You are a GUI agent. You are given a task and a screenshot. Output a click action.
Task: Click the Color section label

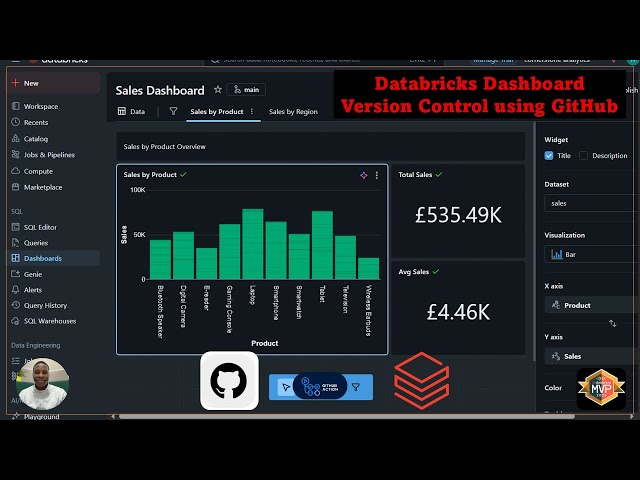(x=553, y=388)
